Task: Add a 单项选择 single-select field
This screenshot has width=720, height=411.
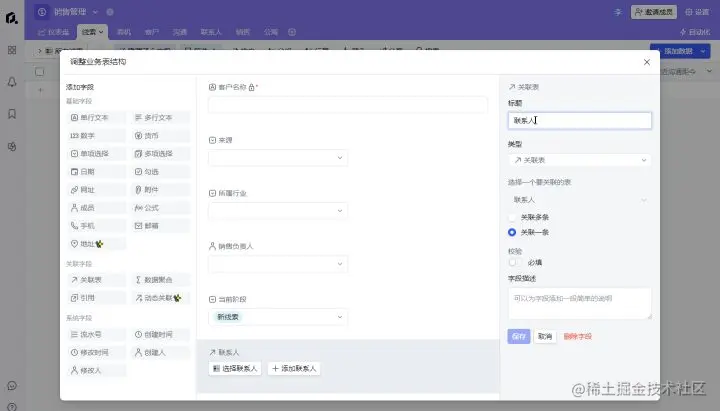Action: click(x=96, y=153)
